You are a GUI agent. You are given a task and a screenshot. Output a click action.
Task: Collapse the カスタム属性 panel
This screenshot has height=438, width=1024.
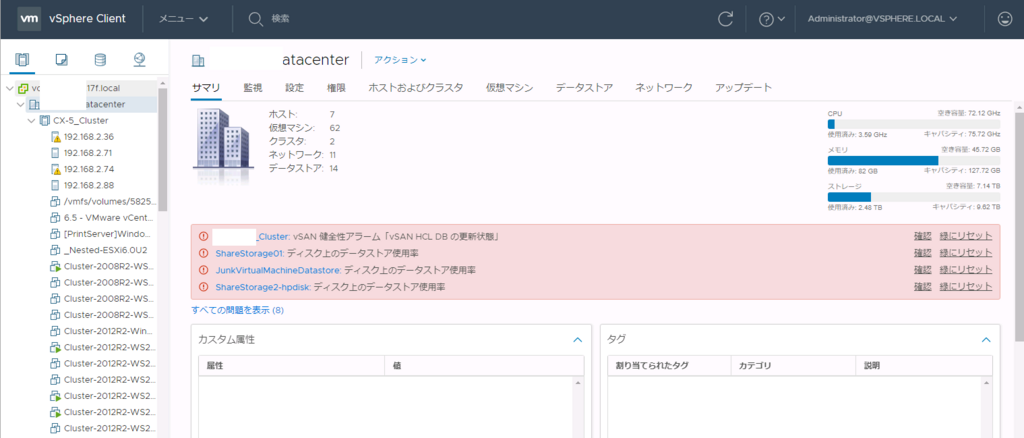click(x=577, y=340)
